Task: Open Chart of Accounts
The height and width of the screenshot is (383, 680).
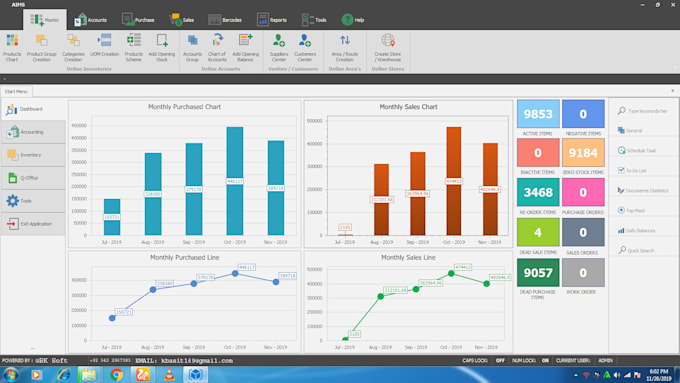Action: click(x=217, y=47)
